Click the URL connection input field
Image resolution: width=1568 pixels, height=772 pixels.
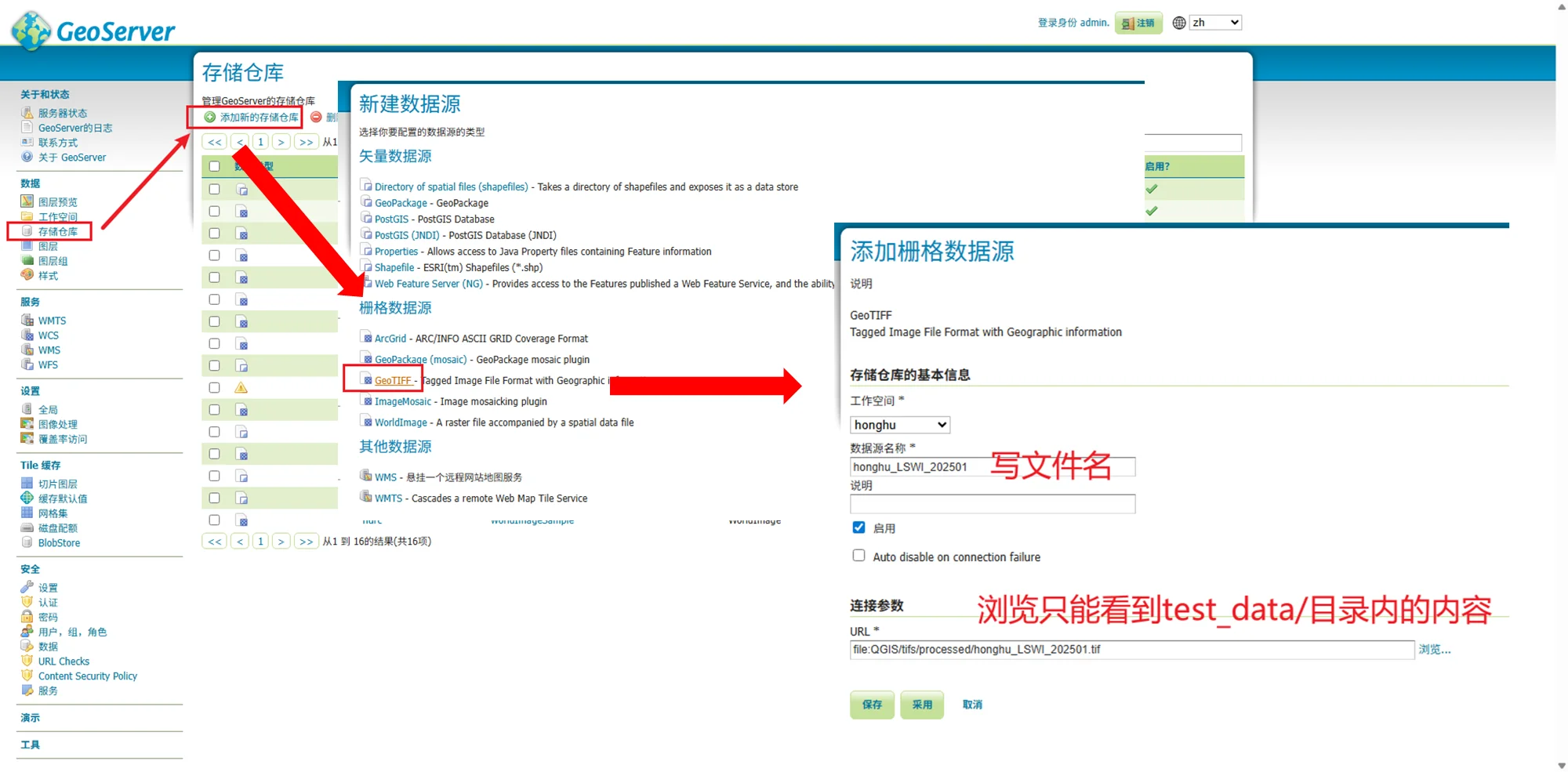(x=1131, y=650)
